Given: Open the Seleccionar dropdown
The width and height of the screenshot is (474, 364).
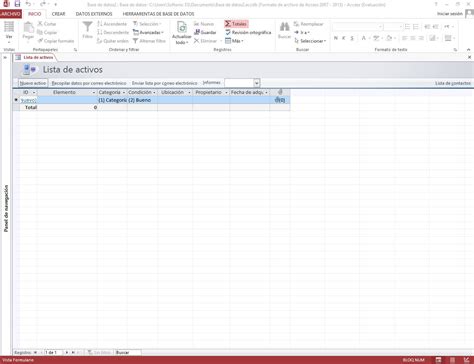Looking at the screenshot, I should click(310, 41).
